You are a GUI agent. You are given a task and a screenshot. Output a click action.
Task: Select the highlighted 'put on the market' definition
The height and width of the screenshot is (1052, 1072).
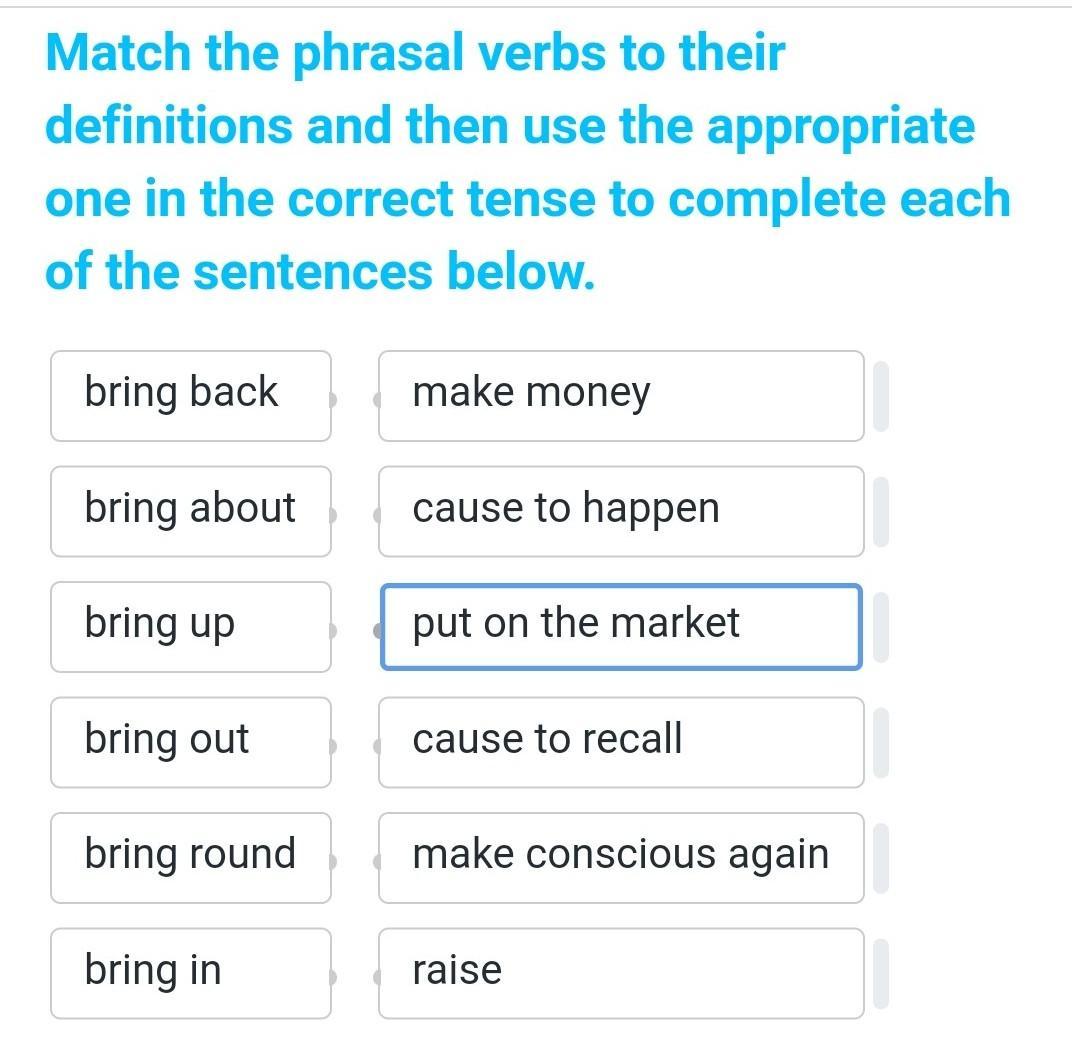[x=620, y=626]
